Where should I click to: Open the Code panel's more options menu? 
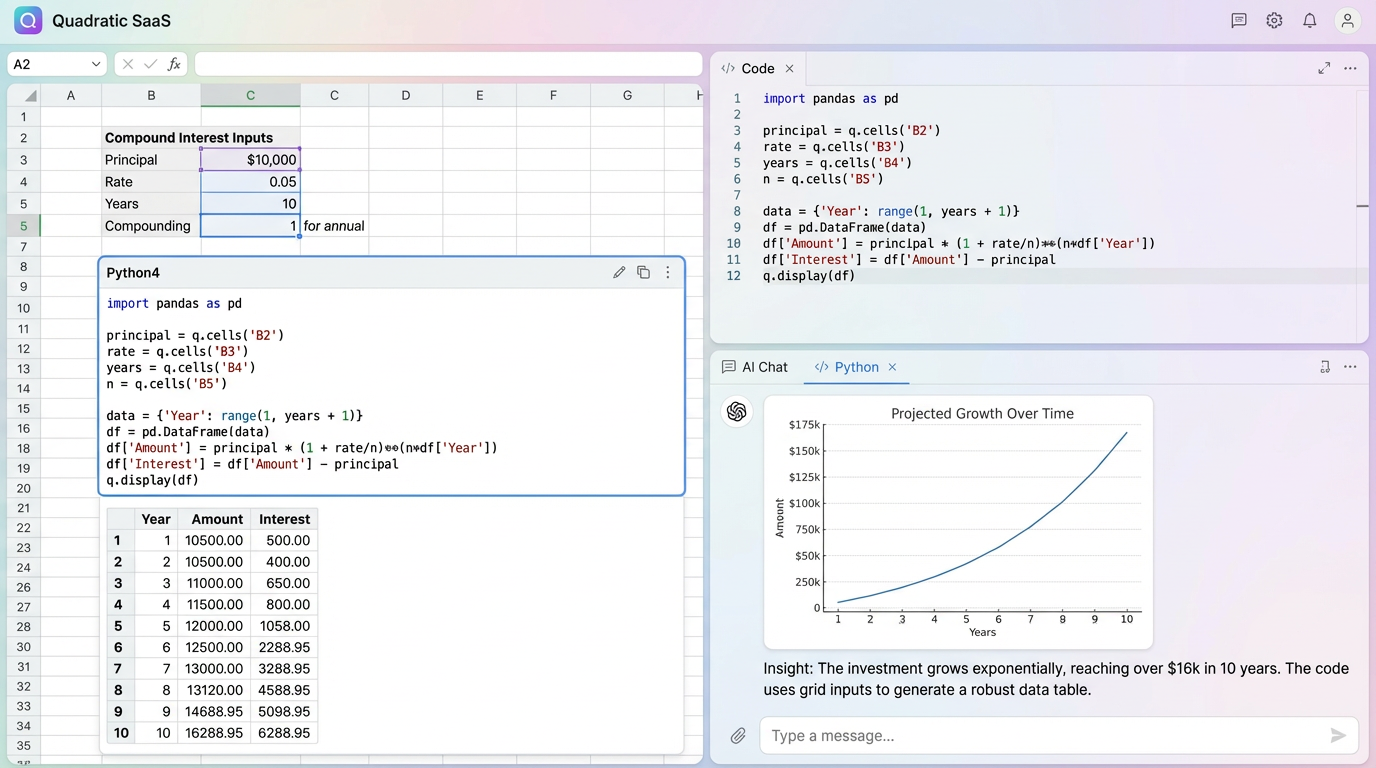point(1350,68)
